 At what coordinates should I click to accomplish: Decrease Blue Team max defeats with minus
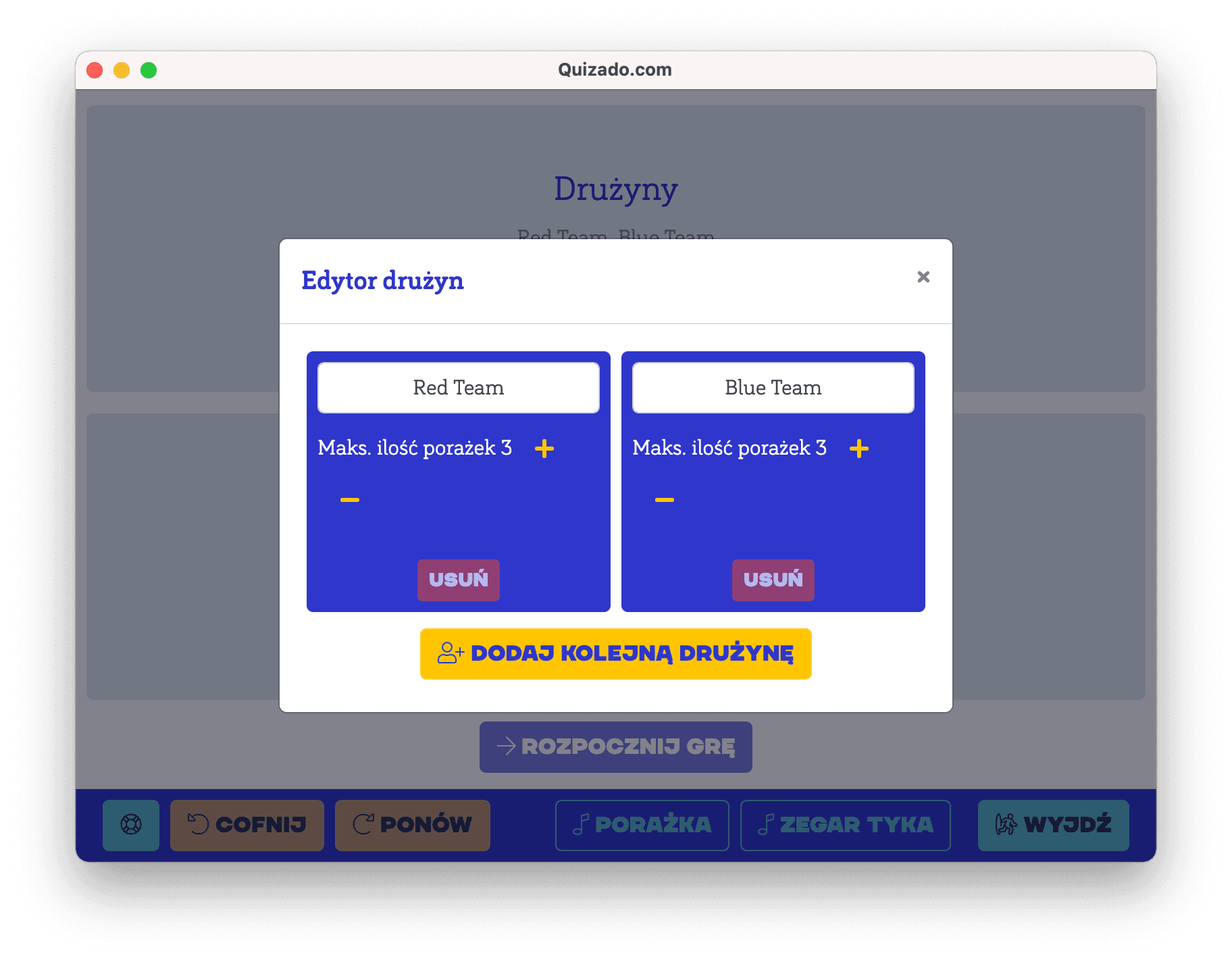665,500
